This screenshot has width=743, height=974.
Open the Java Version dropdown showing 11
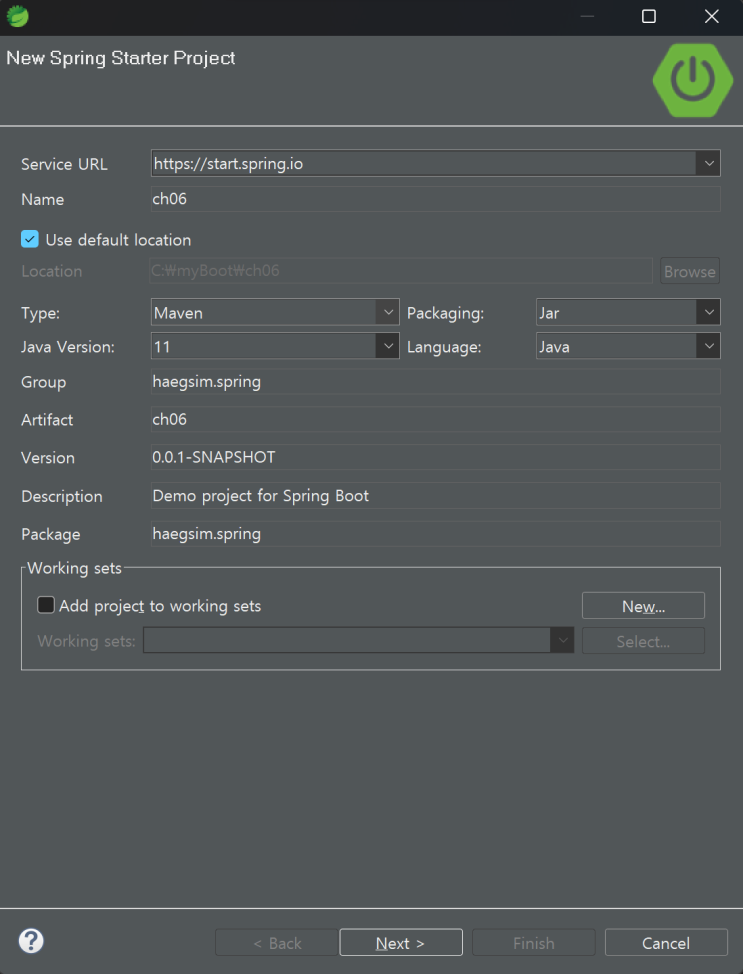[275, 346]
